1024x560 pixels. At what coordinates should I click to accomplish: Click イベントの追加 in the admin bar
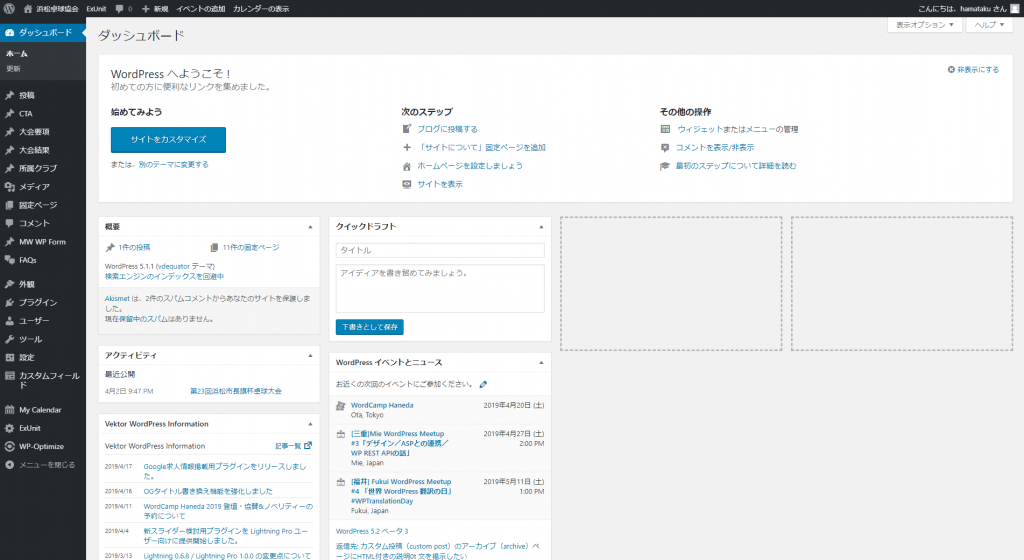(200, 8)
